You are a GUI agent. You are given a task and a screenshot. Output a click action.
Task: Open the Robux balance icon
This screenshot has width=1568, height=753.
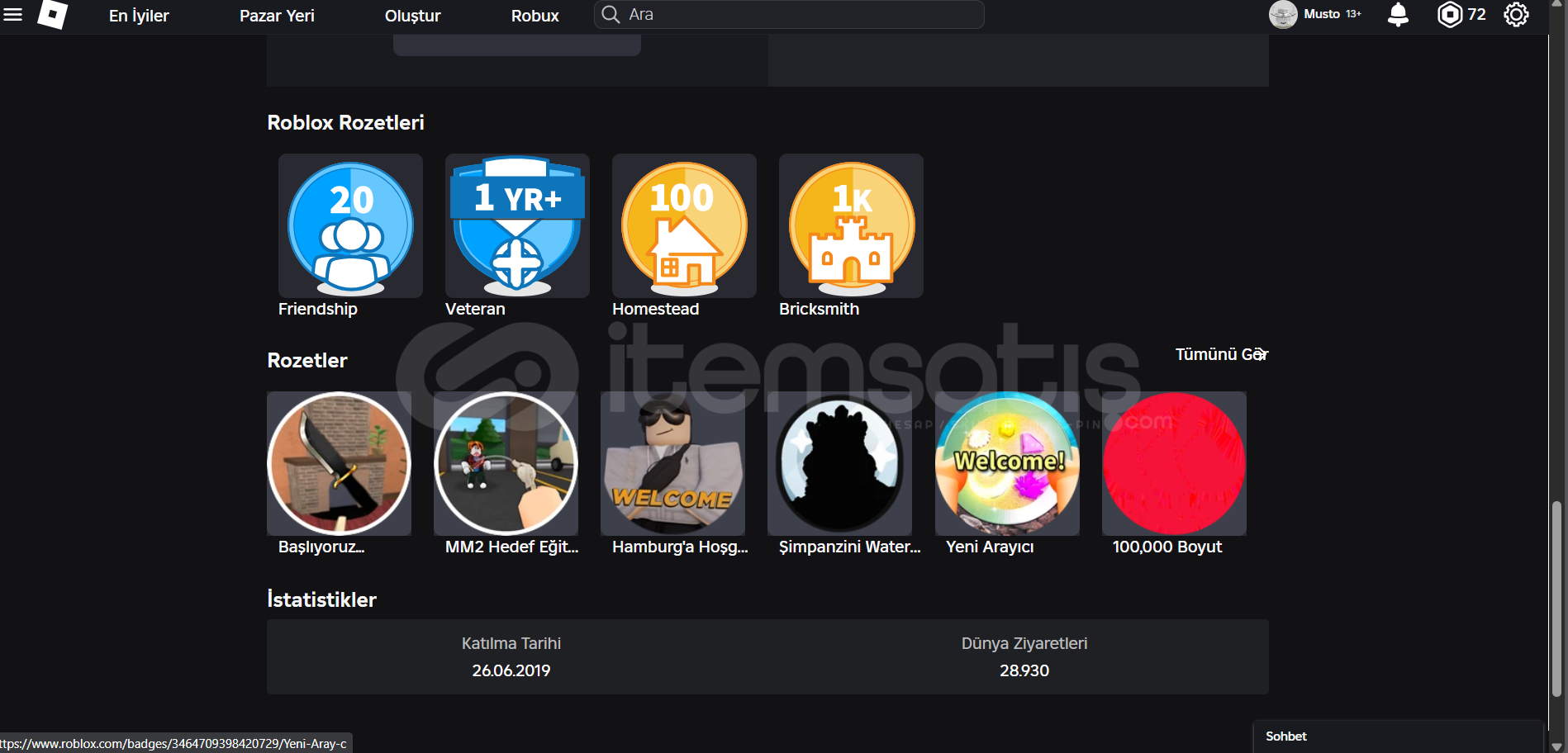pyautogui.click(x=1450, y=15)
